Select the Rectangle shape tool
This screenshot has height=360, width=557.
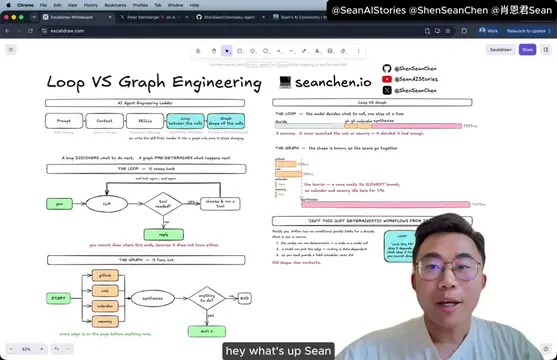point(240,51)
